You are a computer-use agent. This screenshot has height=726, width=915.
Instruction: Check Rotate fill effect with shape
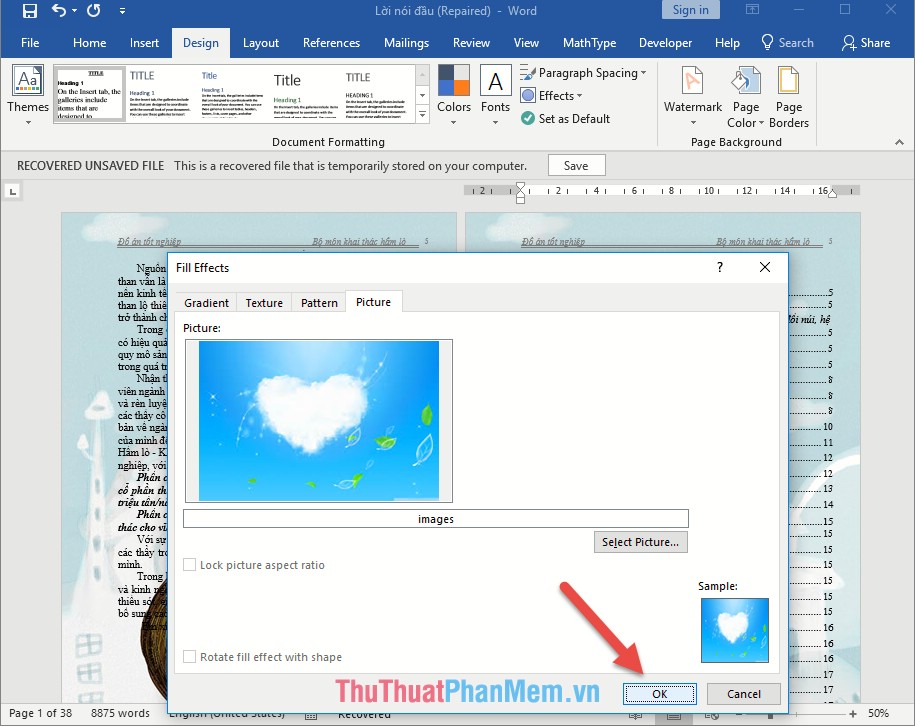(x=189, y=657)
